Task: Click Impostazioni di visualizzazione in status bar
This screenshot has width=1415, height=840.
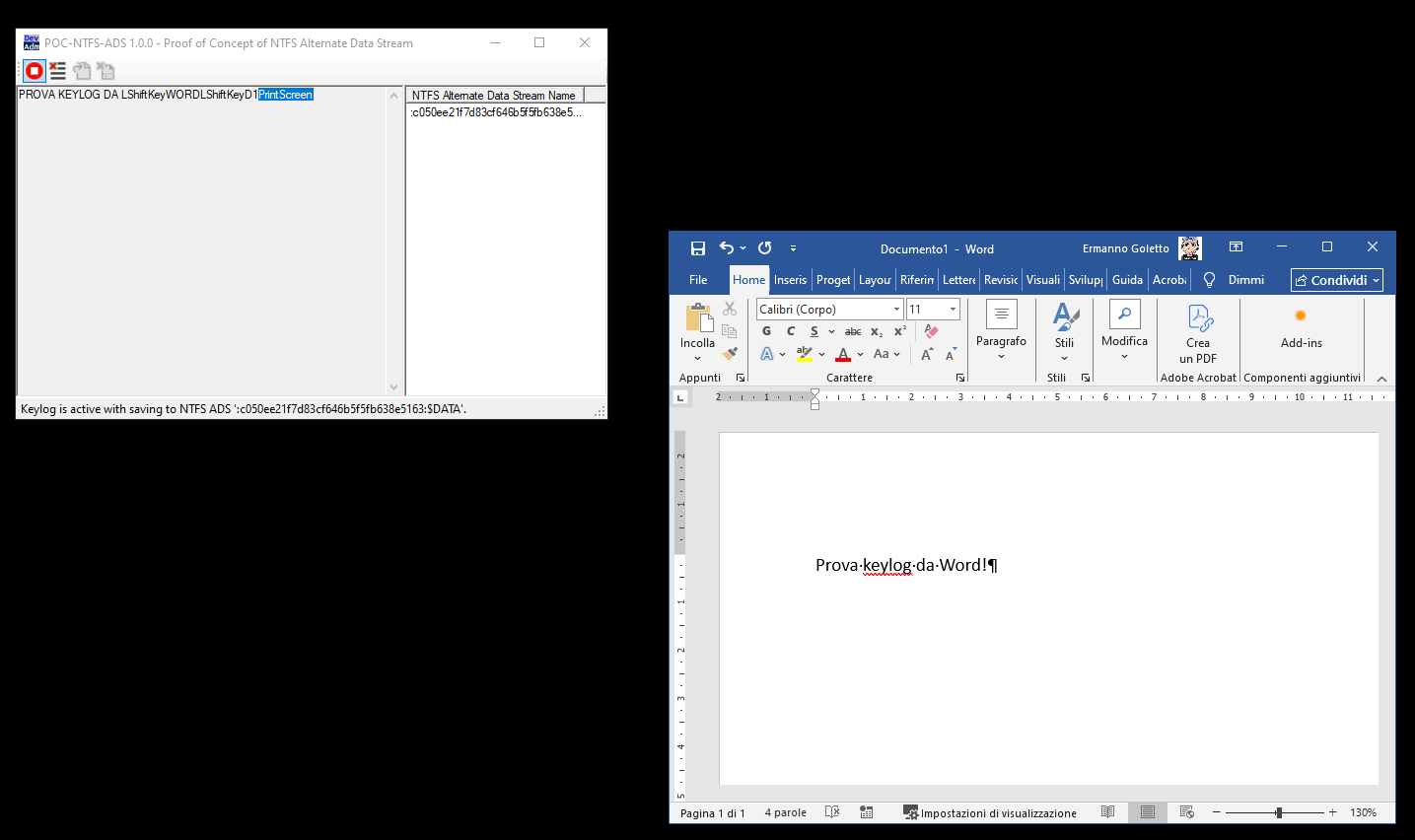Action: click(x=990, y=812)
